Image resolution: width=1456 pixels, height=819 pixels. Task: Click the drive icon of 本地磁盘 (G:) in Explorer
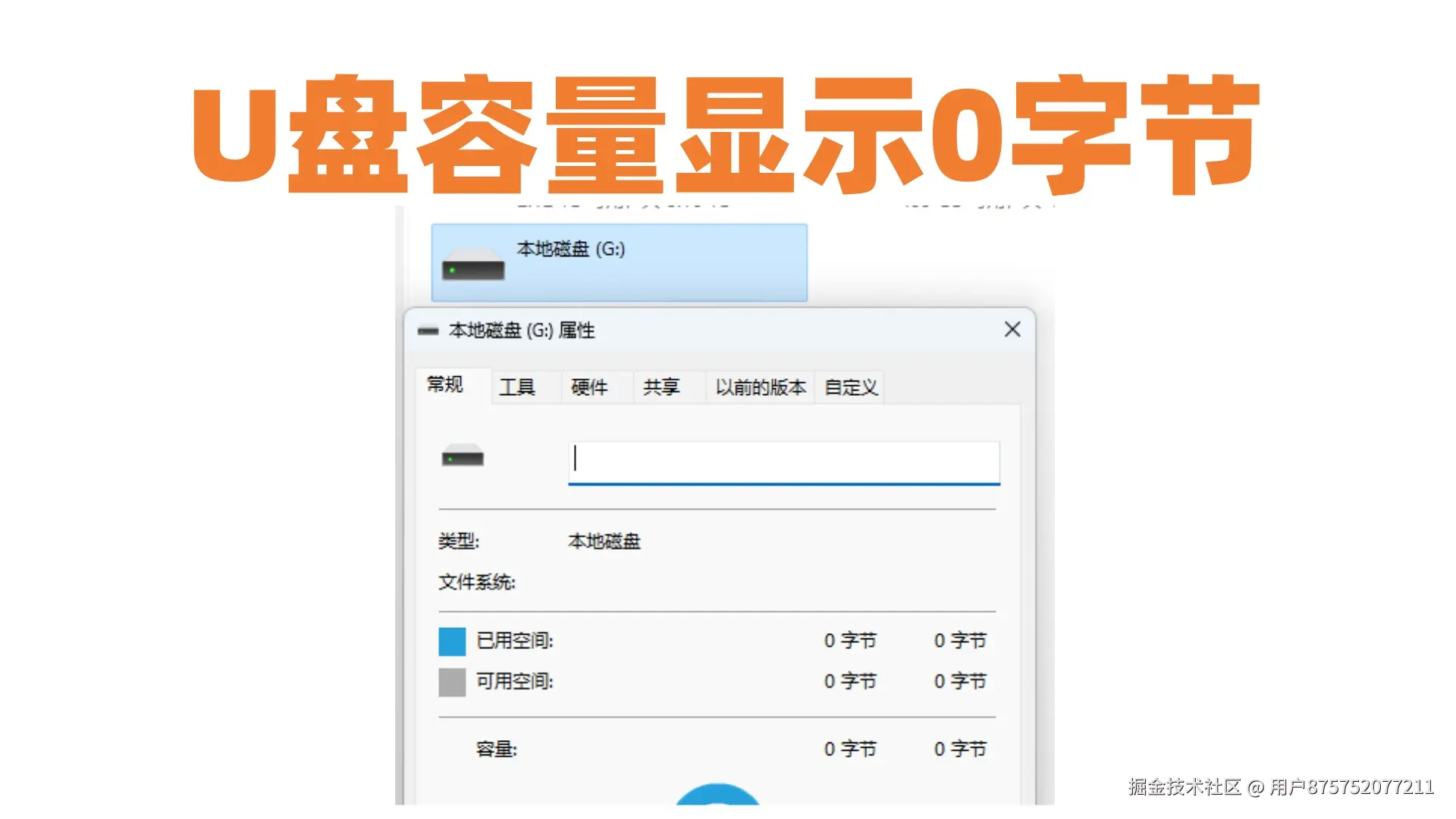tap(474, 265)
